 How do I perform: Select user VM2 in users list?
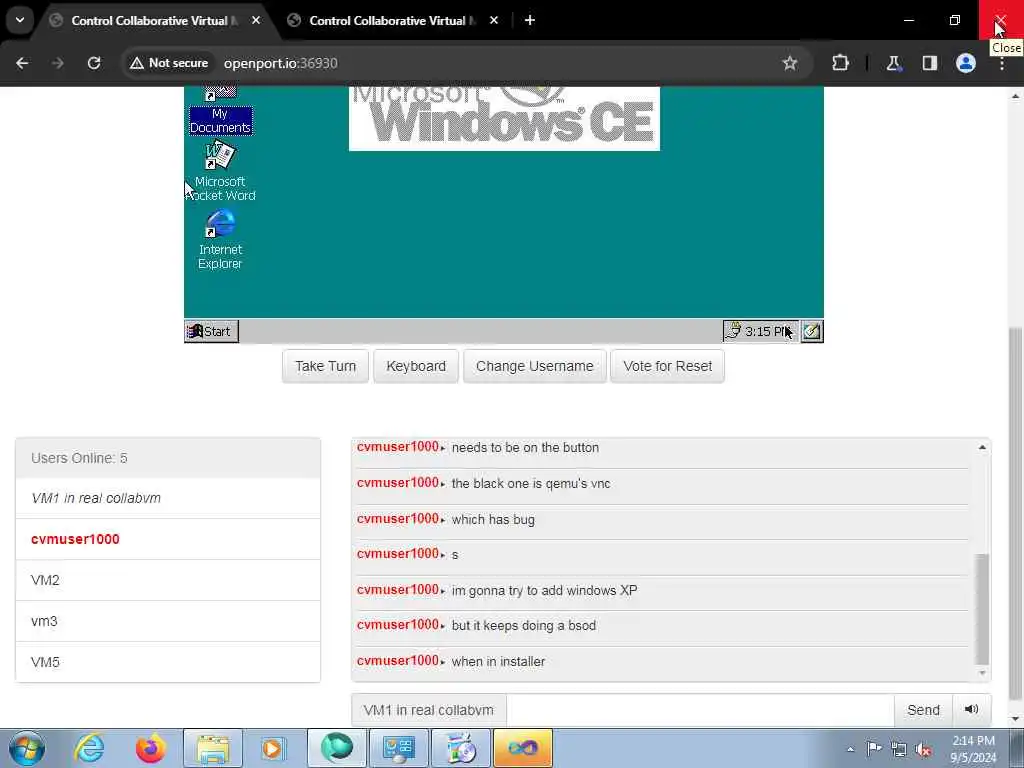point(168,580)
